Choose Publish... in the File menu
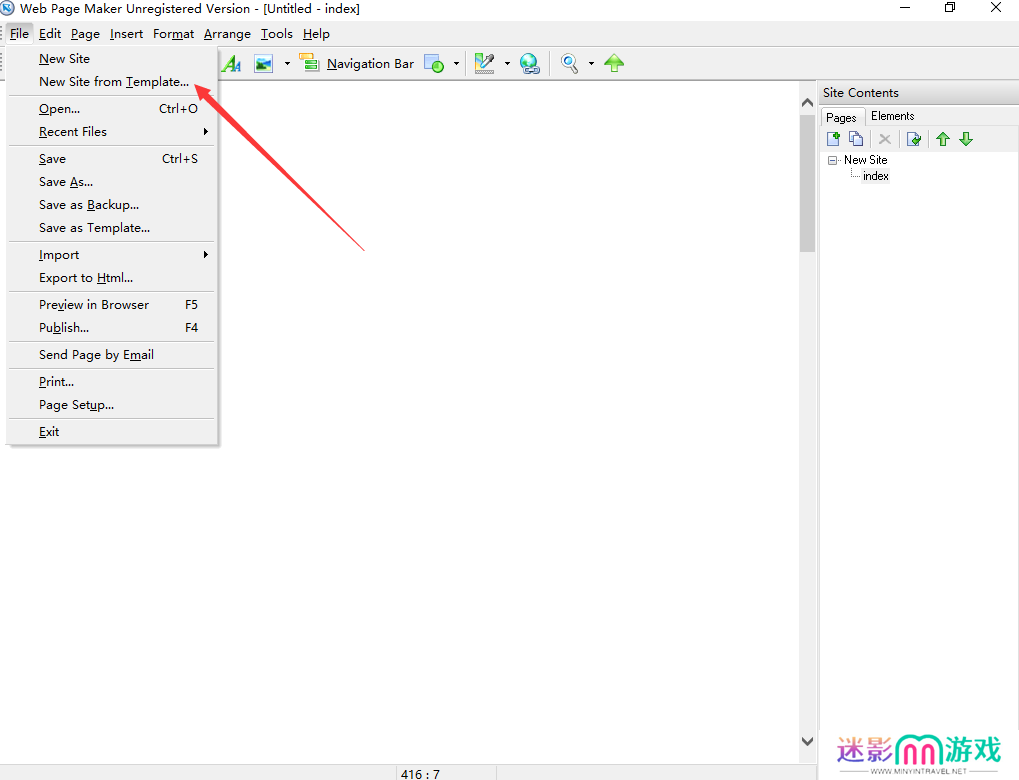The height and width of the screenshot is (780, 1019). click(112, 328)
